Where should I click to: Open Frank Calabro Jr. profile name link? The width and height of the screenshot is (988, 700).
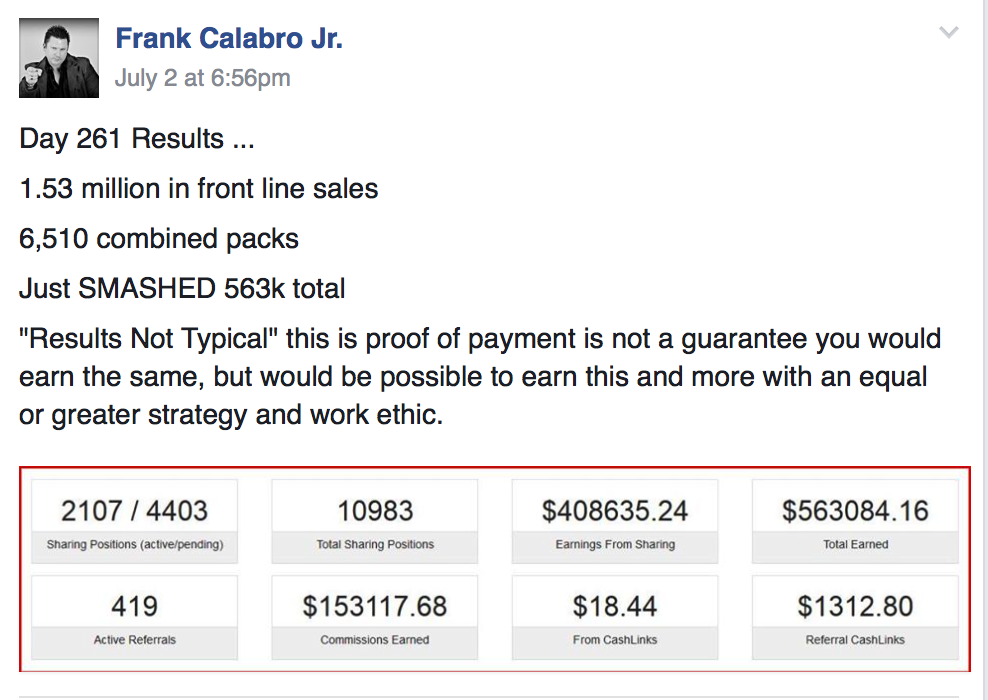229,39
